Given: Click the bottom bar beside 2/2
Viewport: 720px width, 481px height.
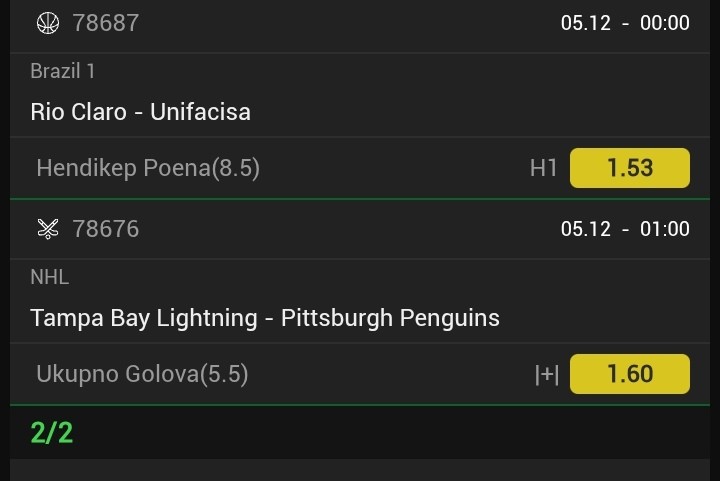Looking at the screenshot, I should click(x=400, y=433).
